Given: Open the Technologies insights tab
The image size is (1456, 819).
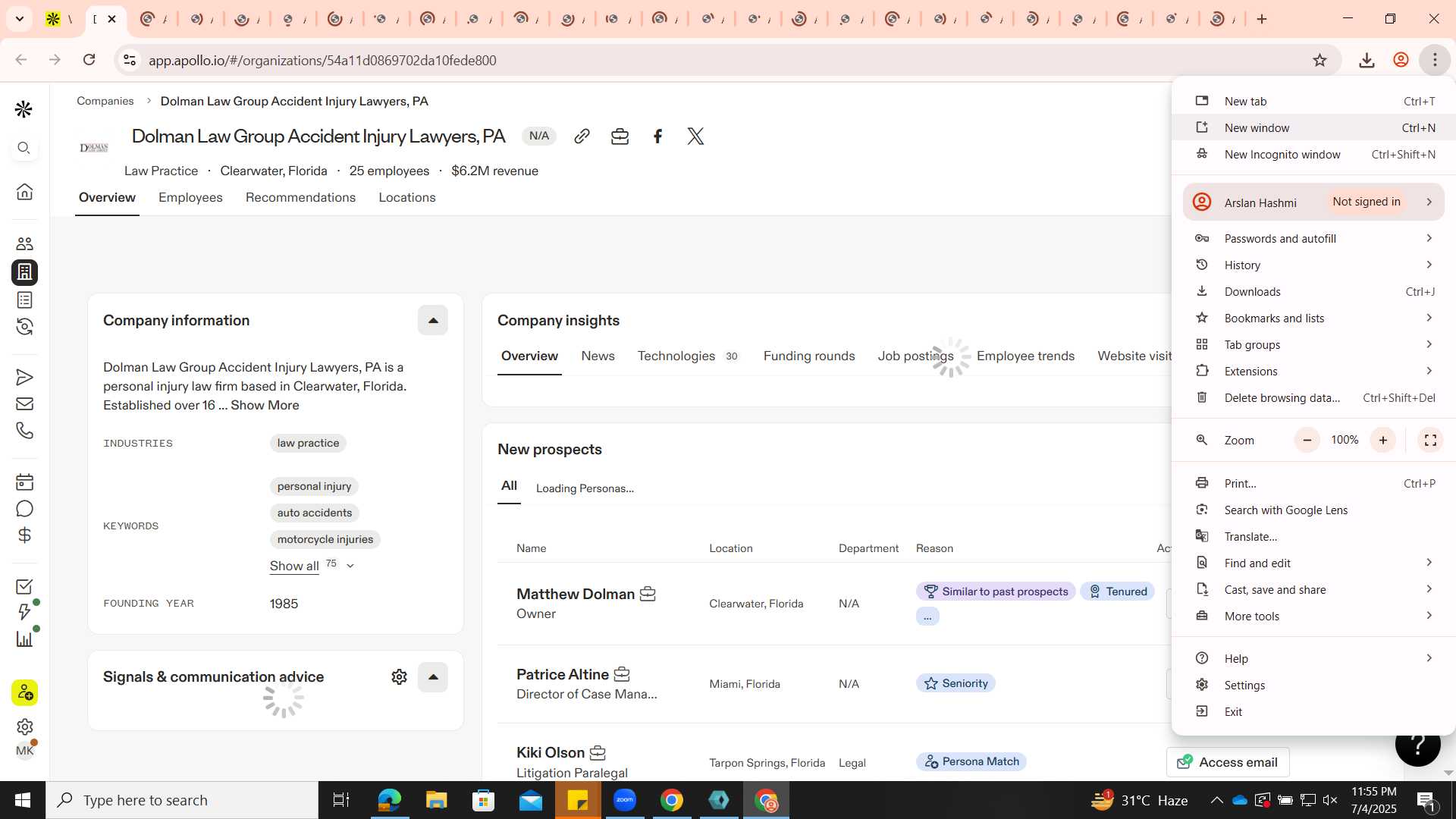Looking at the screenshot, I should coord(688,356).
